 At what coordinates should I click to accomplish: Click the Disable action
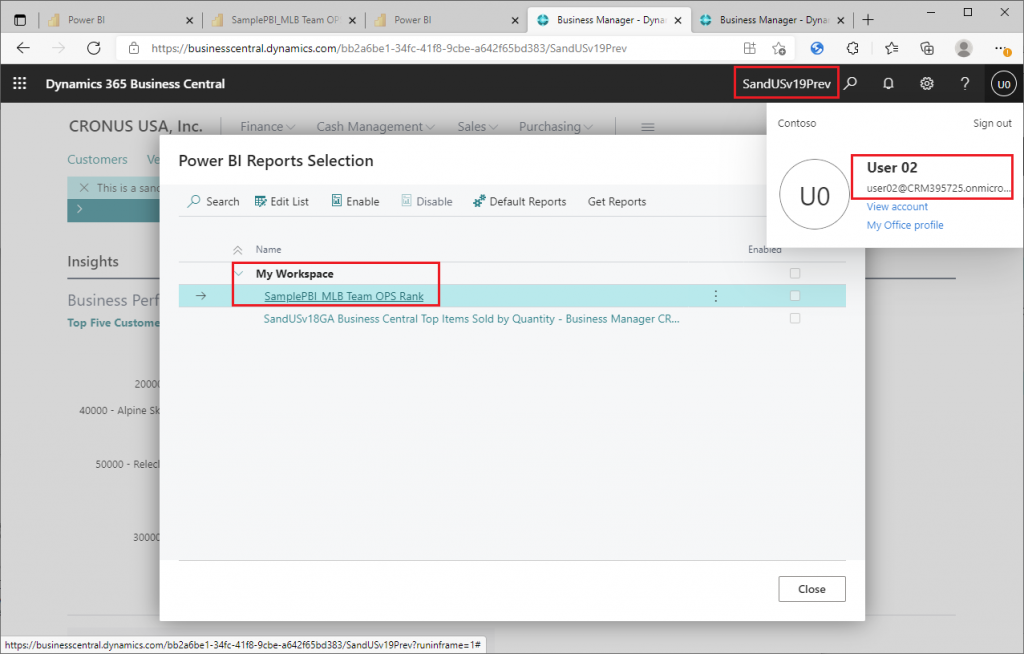(426, 201)
